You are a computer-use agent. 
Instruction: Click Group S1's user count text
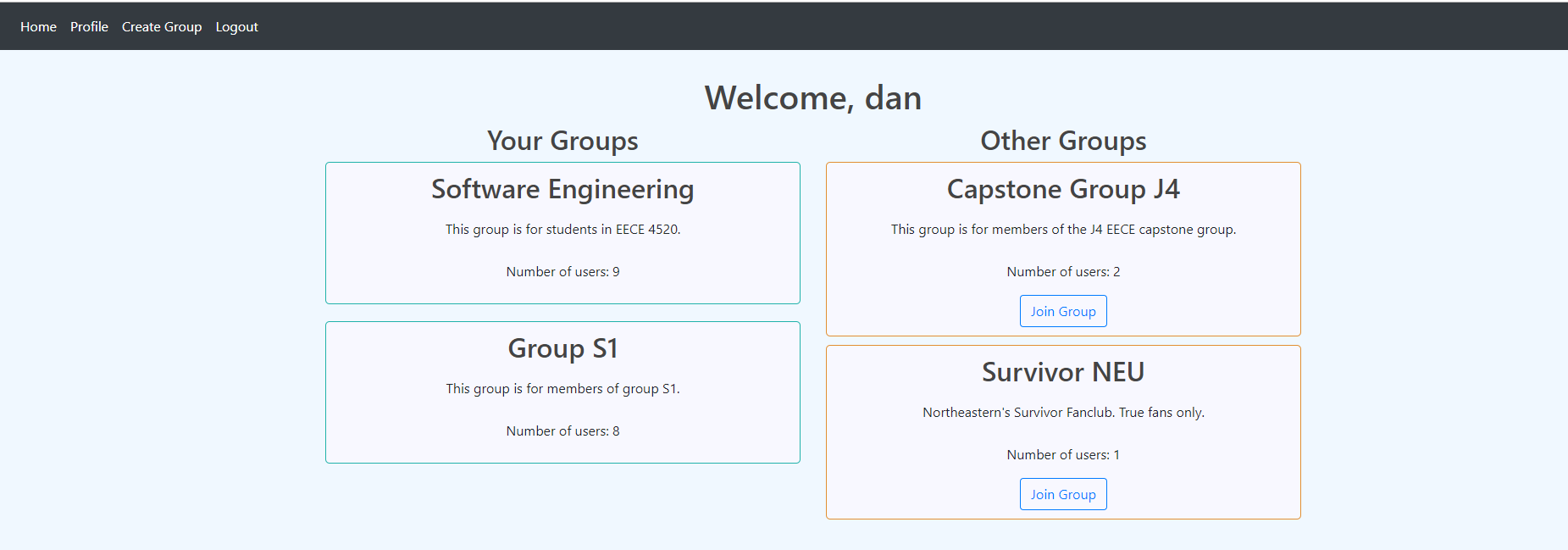562,431
